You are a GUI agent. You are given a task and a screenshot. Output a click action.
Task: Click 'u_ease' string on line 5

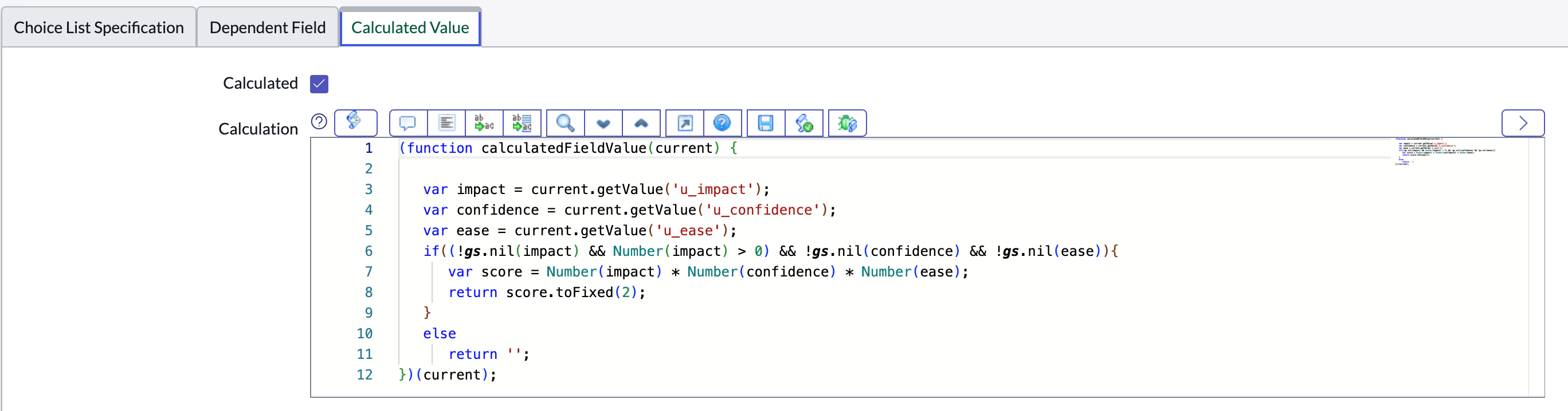pos(688,231)
